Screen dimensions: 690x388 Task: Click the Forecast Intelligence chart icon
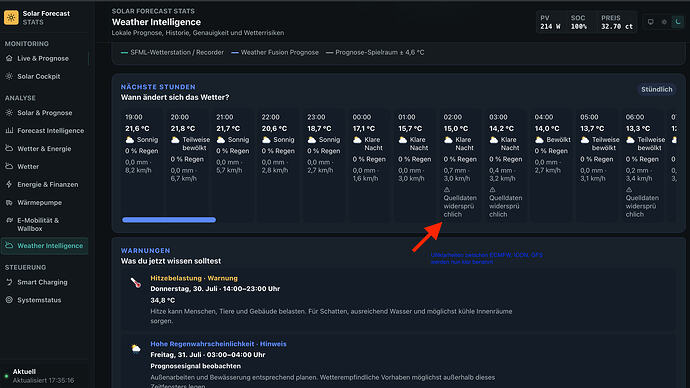(9, 131)
